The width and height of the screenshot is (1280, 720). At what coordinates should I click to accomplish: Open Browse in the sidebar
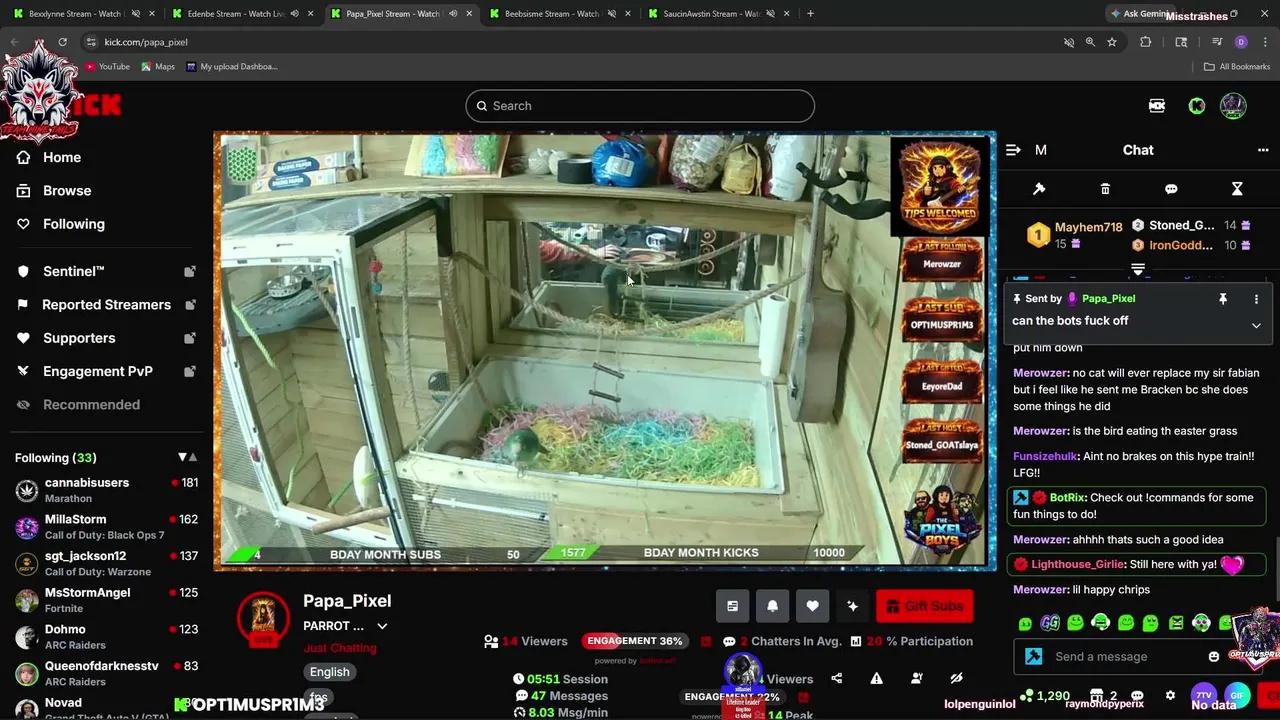tap(67, 191)
